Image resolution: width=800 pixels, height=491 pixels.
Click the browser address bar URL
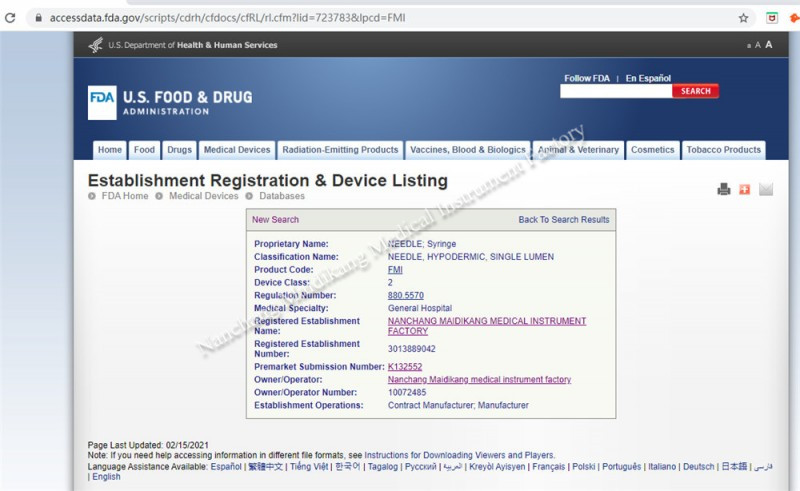click(x=227, y=18)
